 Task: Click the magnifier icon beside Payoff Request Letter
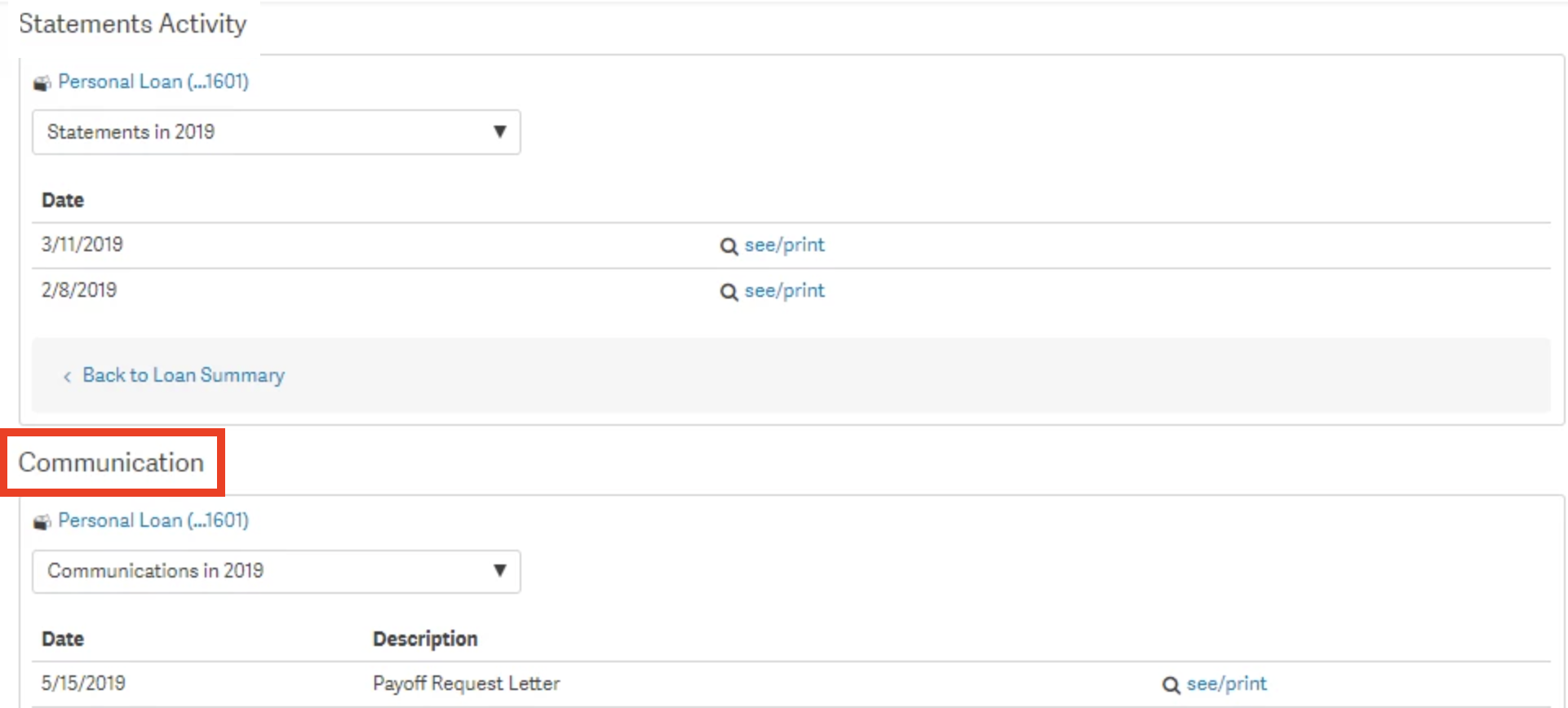tap(1171, 685)
